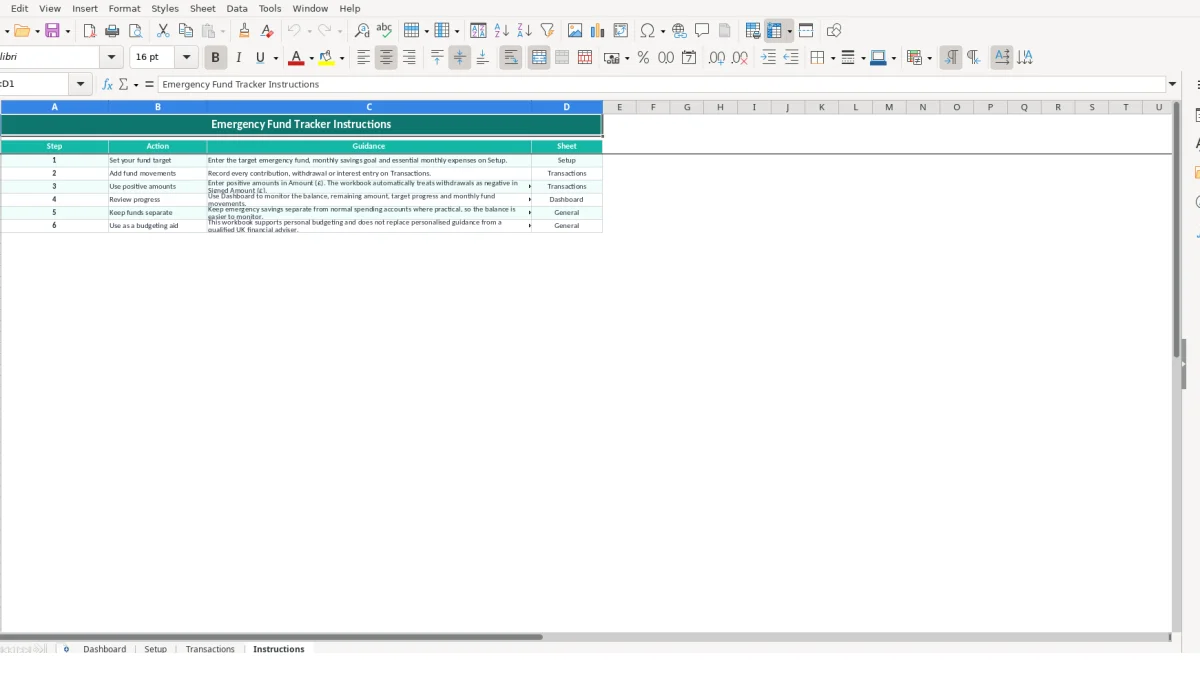Print the document with the printer icon
Image resolution: width=1200 pixels, height=675 pixels.
pos(112,31)
